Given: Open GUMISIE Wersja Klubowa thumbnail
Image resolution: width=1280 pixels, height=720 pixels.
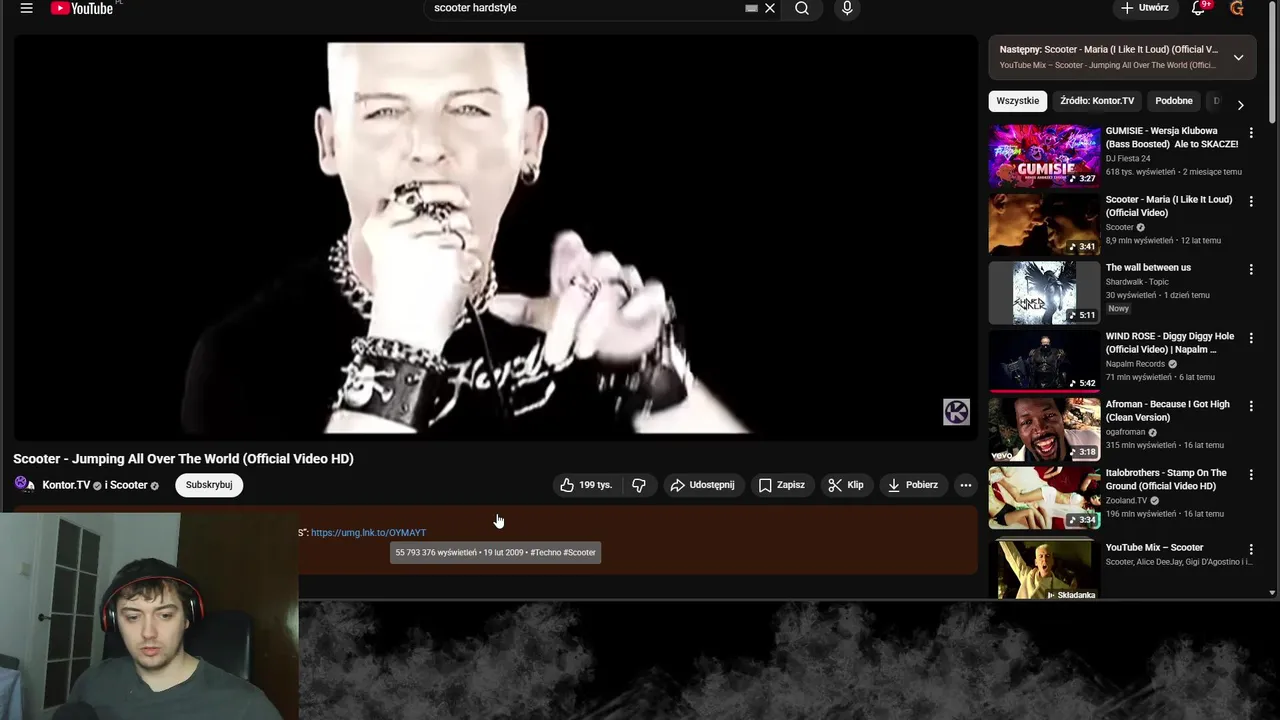Looking at the screenshot, I should tap(1044, 156).
